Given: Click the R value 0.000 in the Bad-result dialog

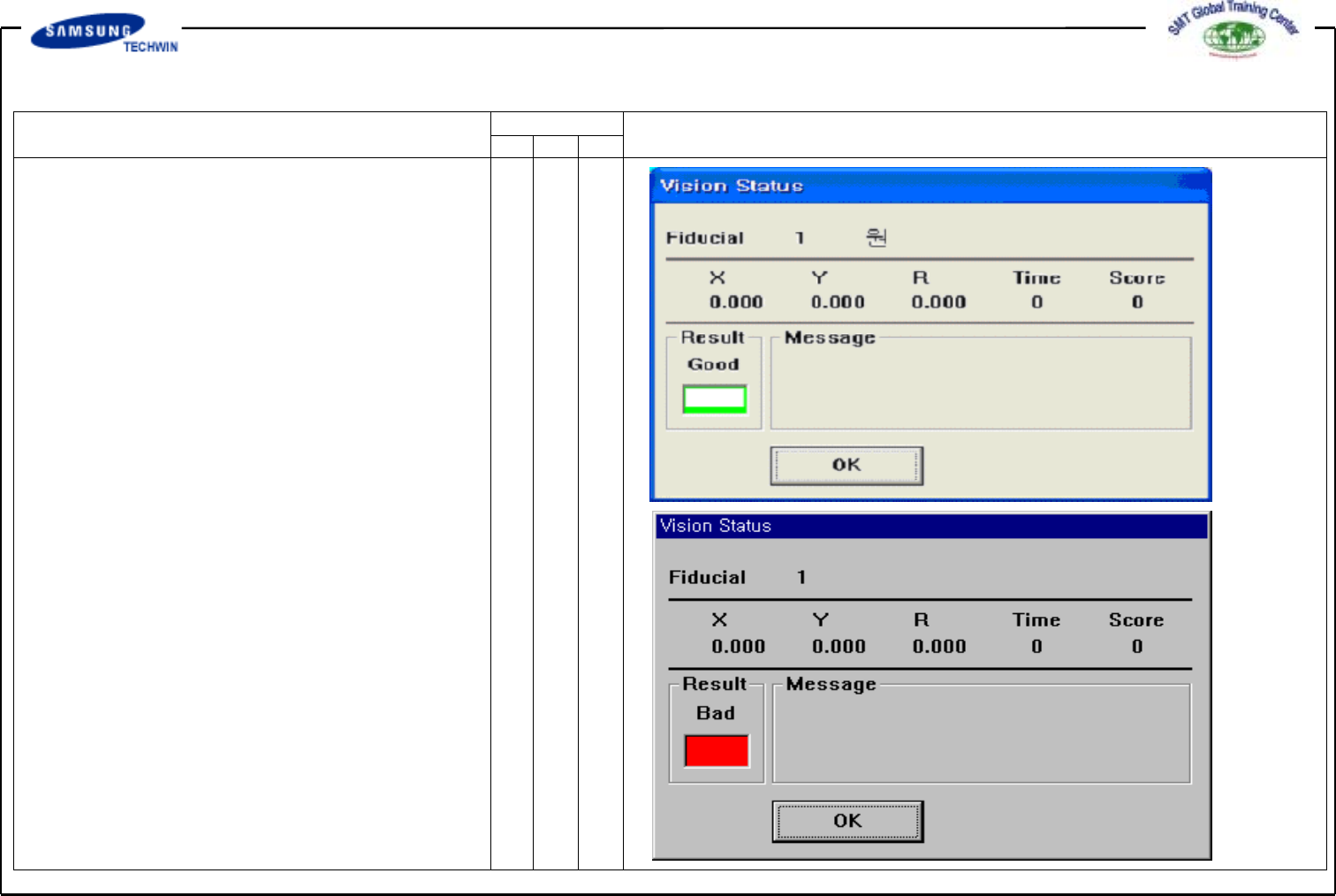Looking at the screenshot, I should click(939, 647).
